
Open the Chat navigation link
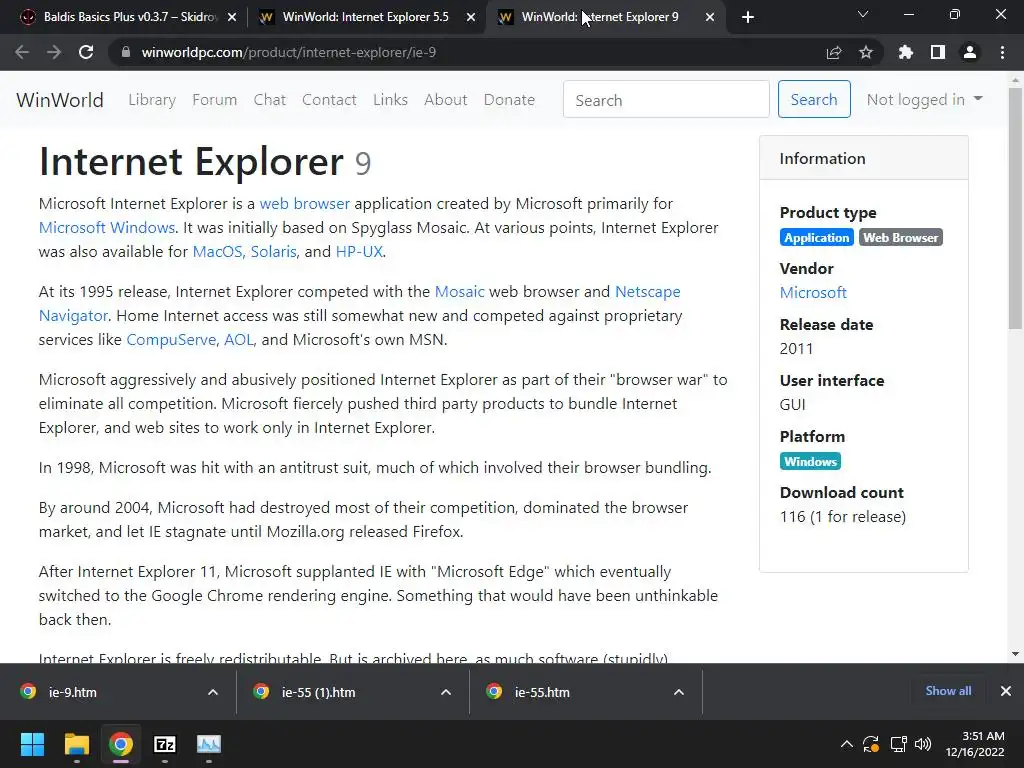270,100
